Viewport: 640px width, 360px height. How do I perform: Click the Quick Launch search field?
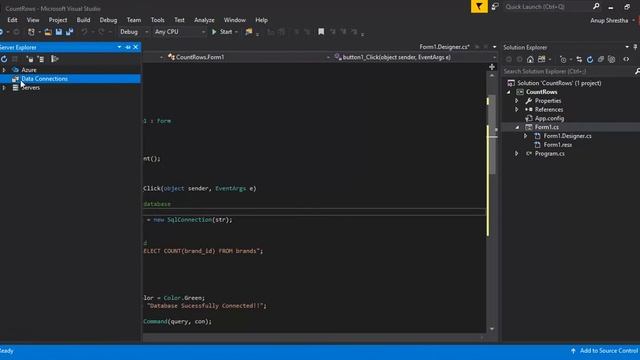pos(547,7)
